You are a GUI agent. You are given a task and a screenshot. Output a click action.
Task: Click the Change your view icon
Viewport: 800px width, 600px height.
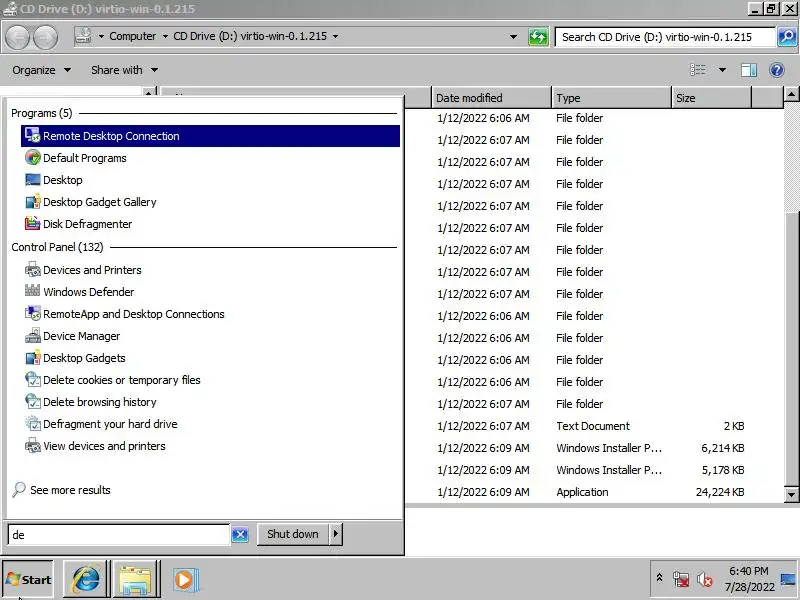click(697, 70)
